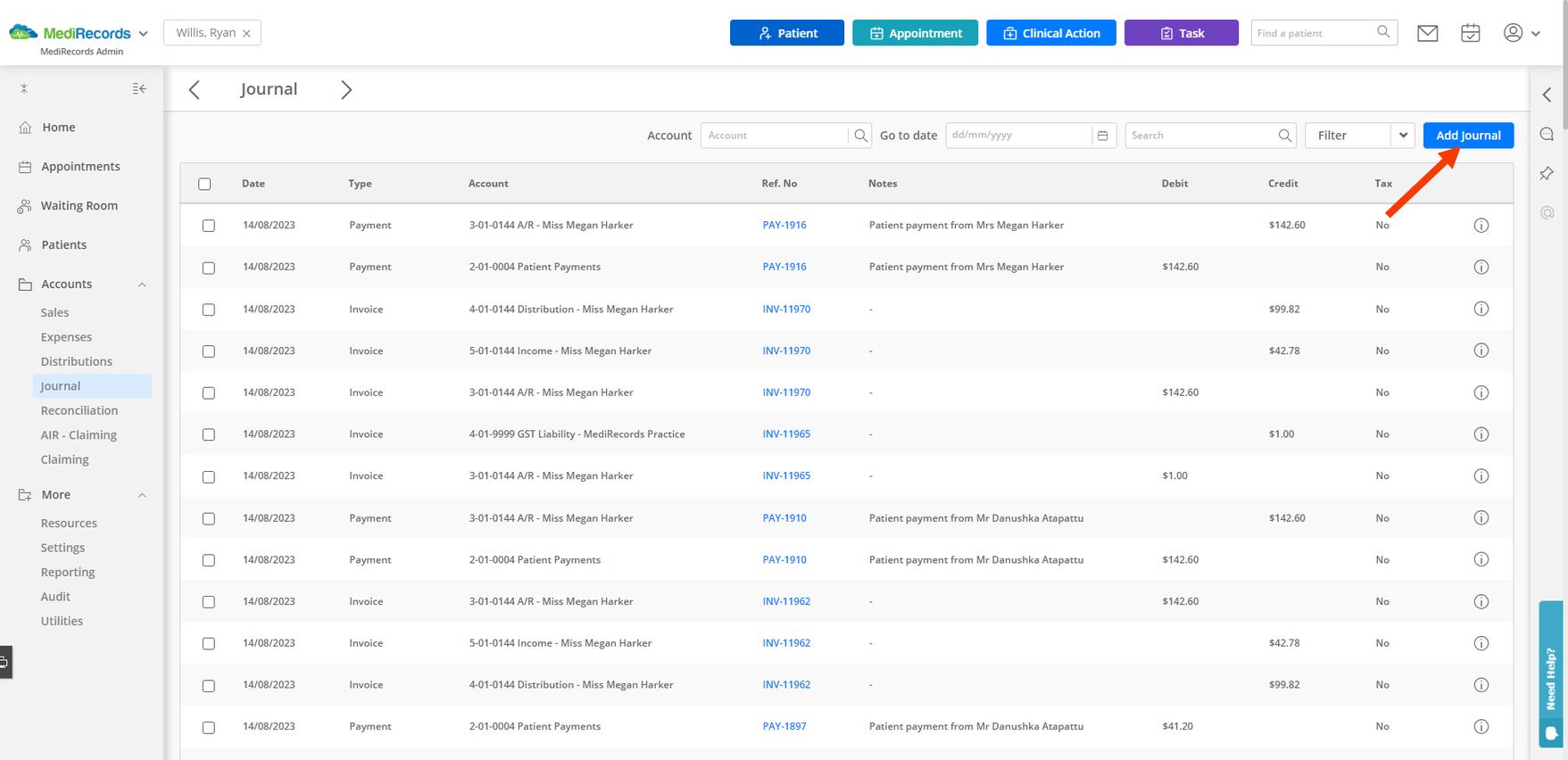The height and width of the screenshot is (760, 1568).
Task: Open AIR - Claiming under Accounts
Action: point(79,435)
